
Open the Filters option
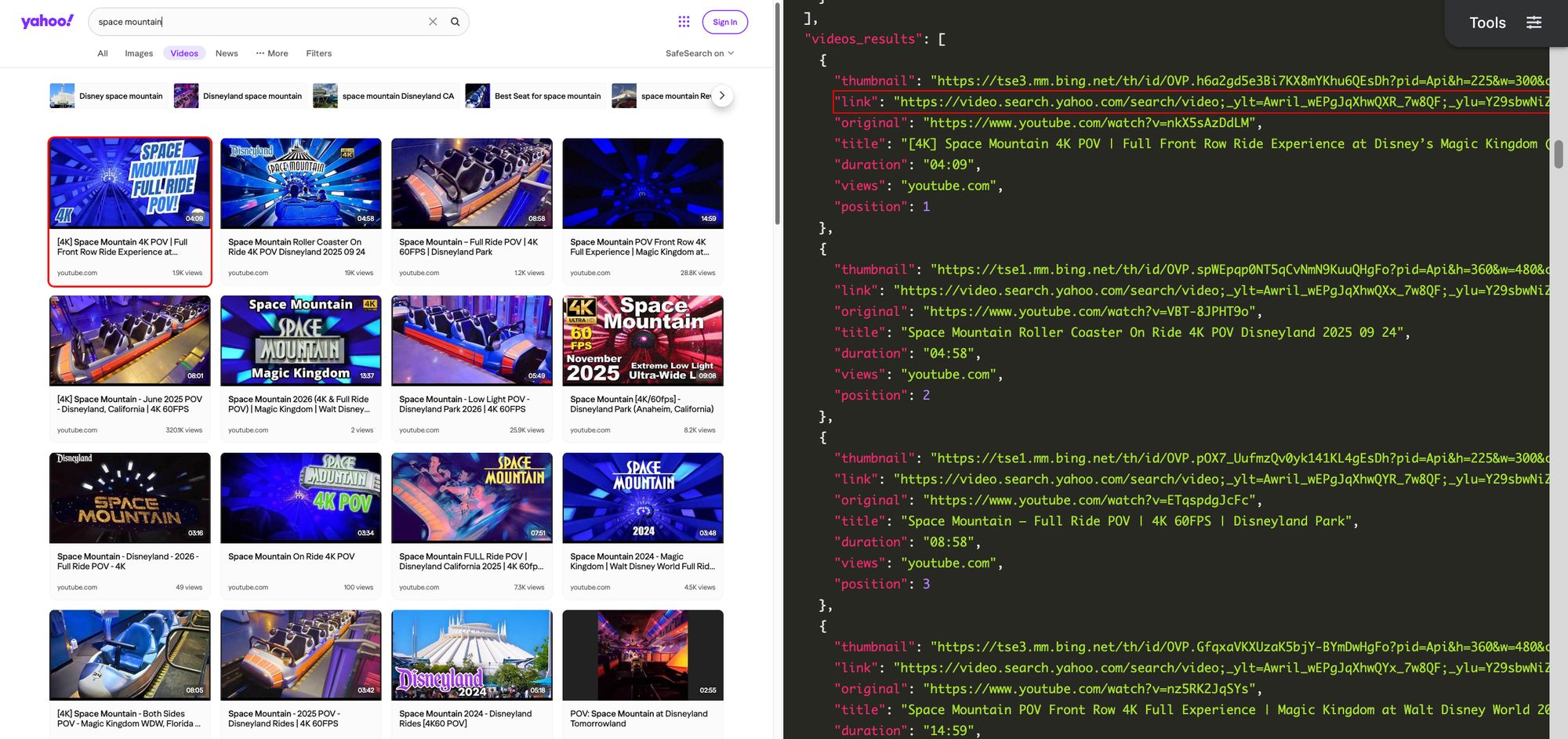(x=318, y=53)
